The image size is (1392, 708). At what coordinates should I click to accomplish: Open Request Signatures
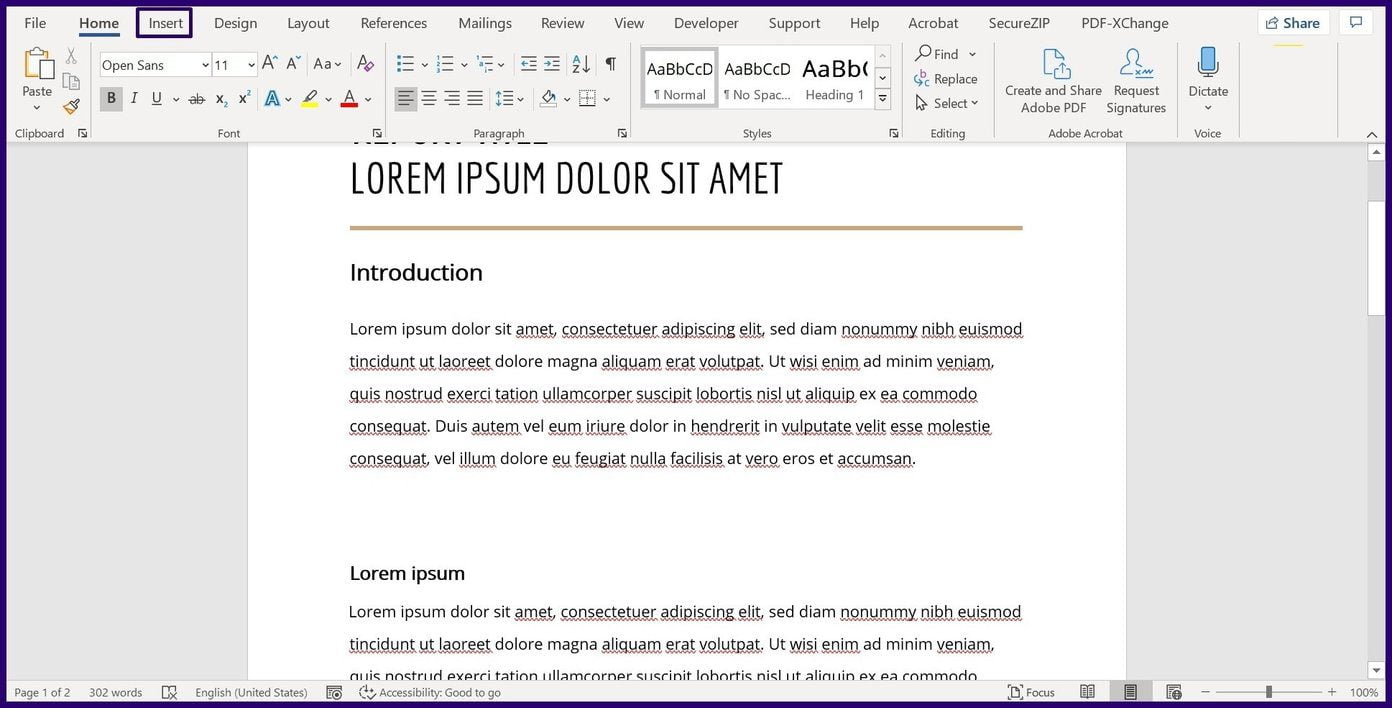[1135, 80]
